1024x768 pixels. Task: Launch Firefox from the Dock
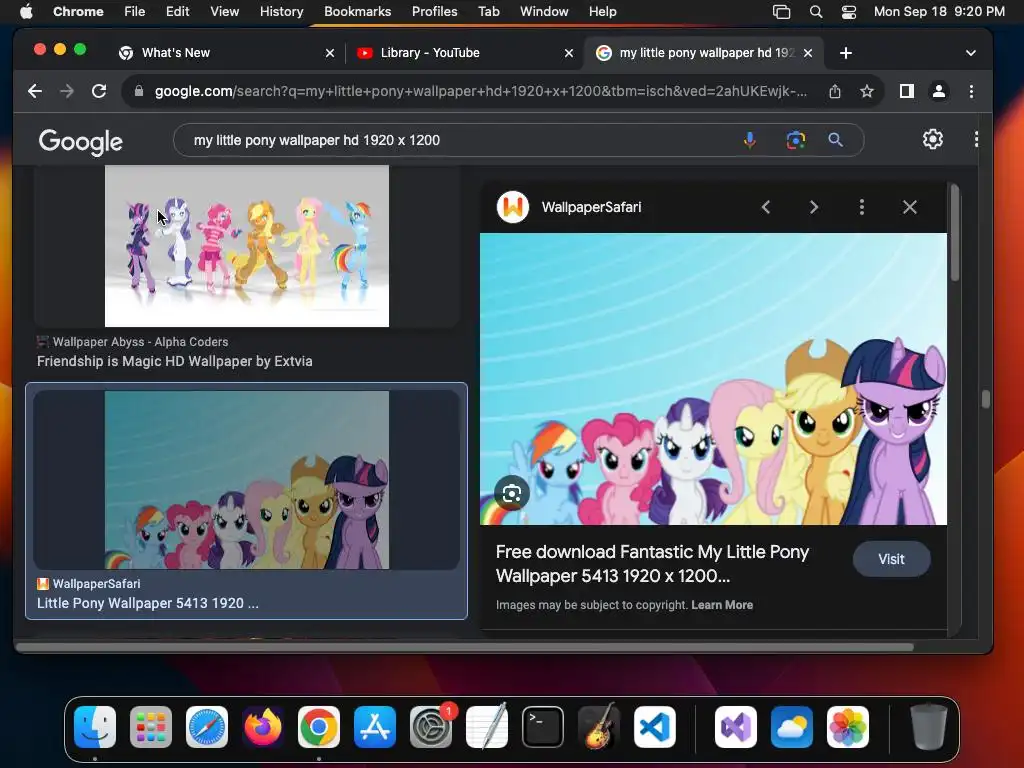pos(263,727)
